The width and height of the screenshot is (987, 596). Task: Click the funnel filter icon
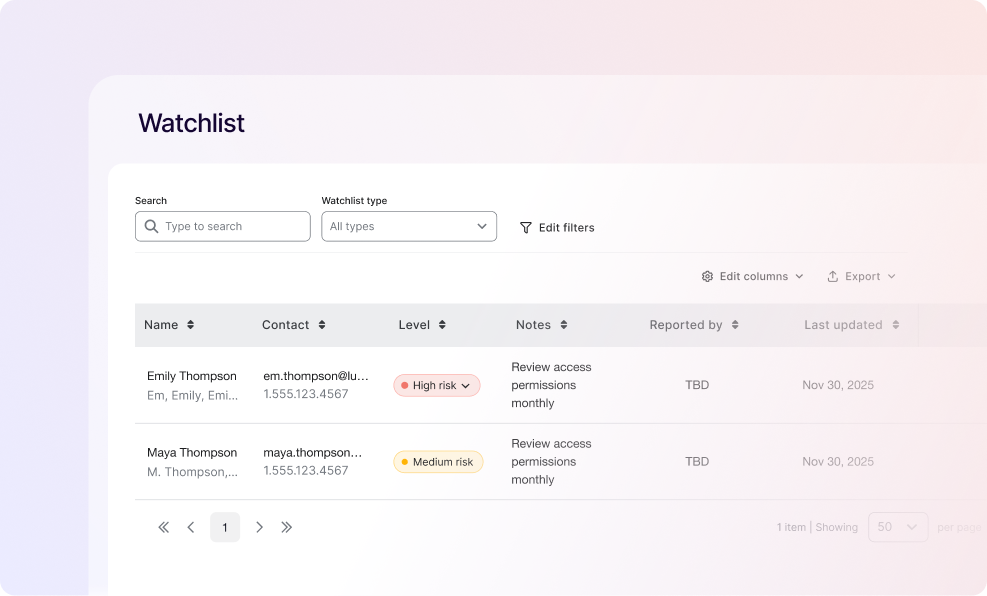tap(526, 228)
